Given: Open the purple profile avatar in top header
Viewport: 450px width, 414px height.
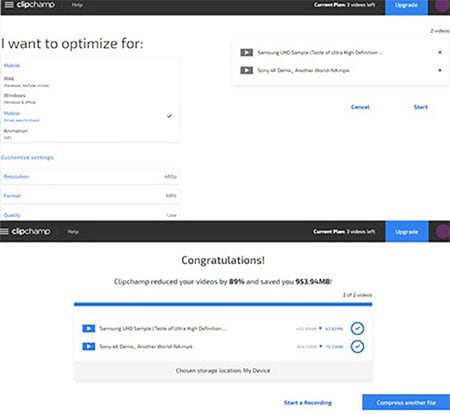Looking at the screenshot, I should 443,6.
